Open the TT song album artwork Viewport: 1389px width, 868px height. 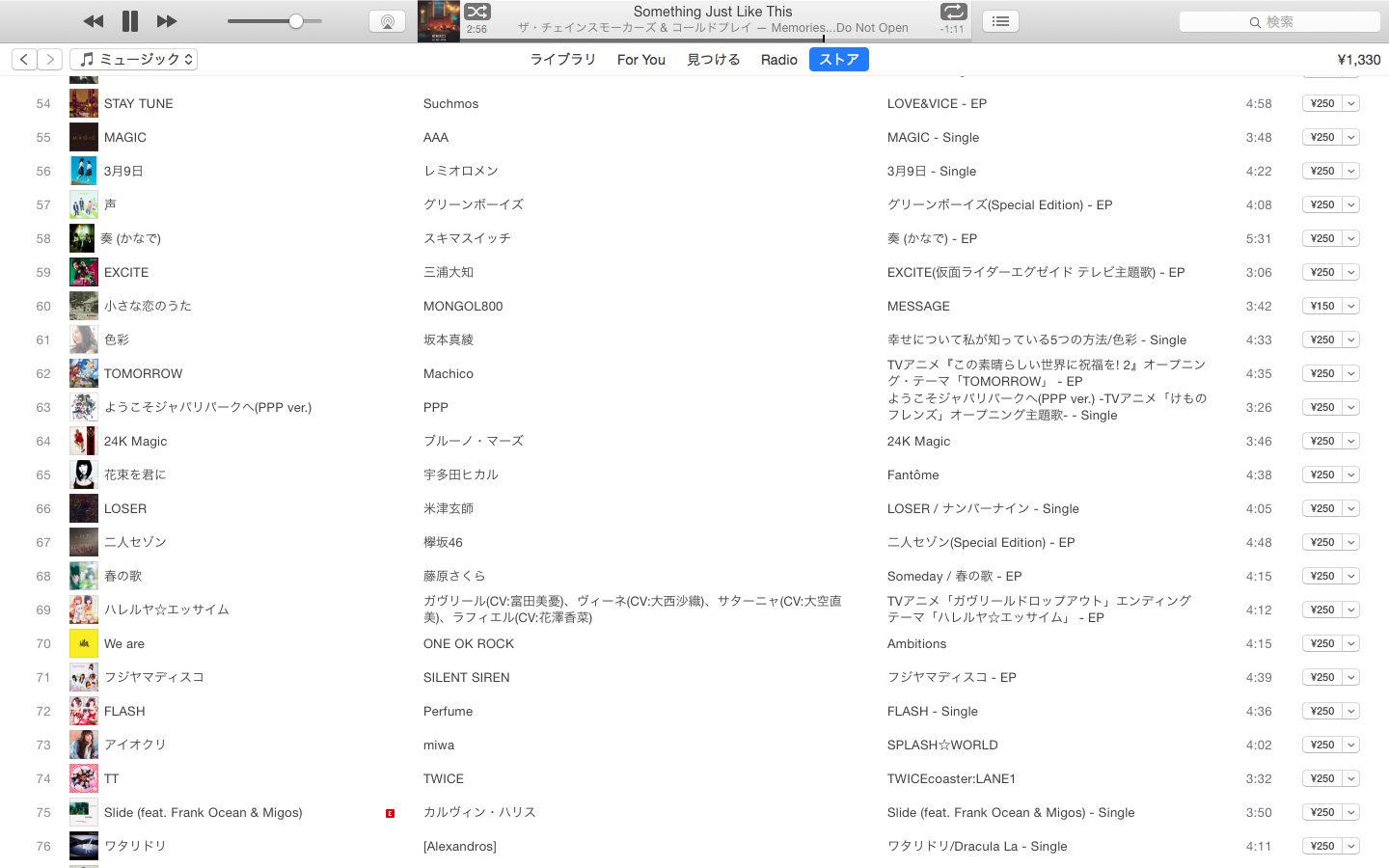(x=83, y=778)
